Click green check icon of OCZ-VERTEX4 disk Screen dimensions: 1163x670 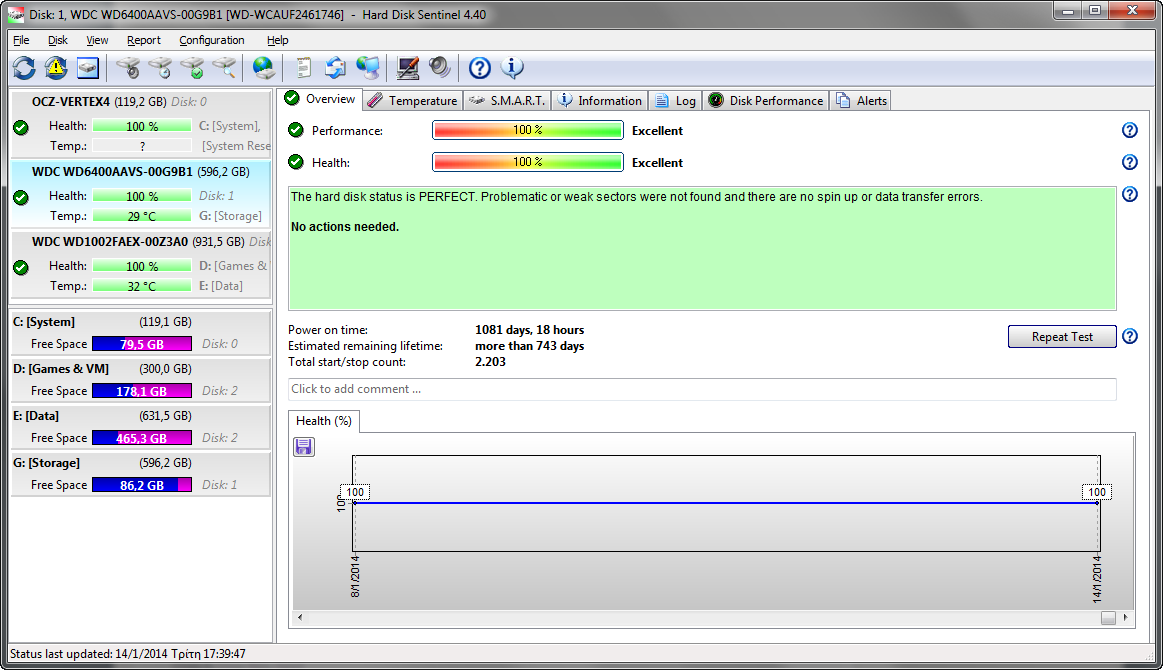[21, 128]
